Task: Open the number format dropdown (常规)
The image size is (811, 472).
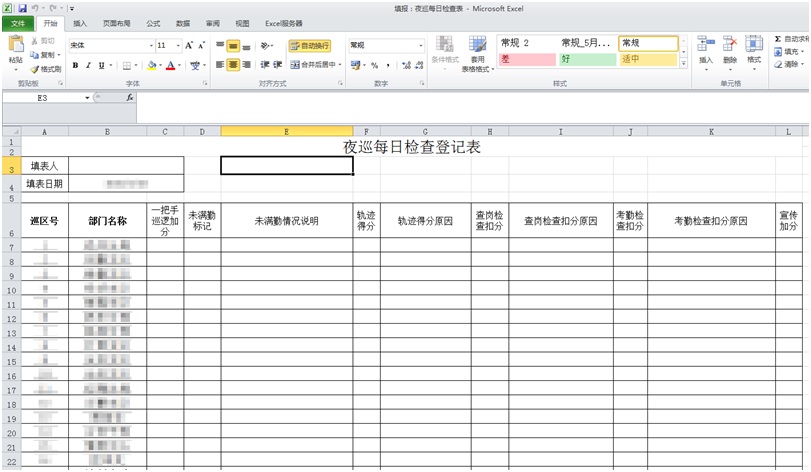Action: coord(420,46)
